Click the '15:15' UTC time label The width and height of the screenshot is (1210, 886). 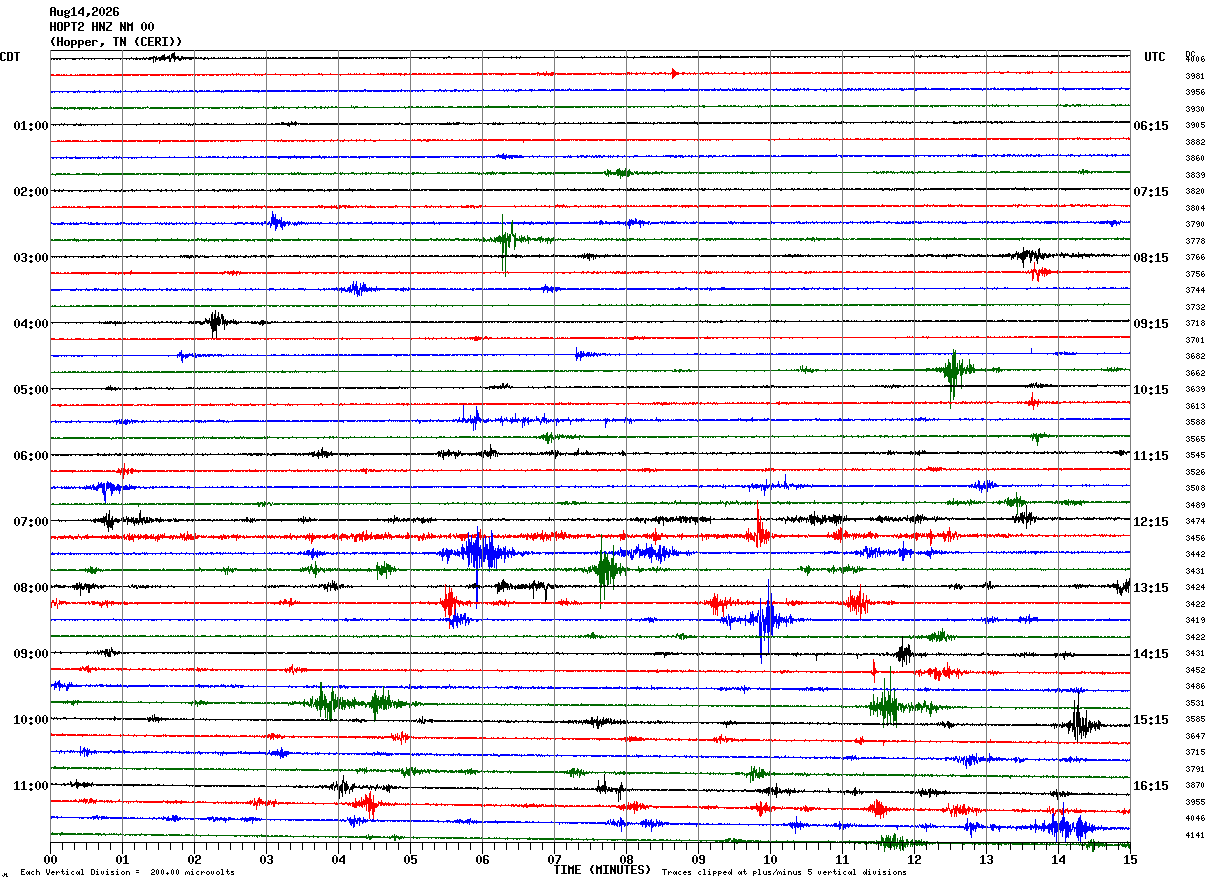click(x=1152, y=720)
